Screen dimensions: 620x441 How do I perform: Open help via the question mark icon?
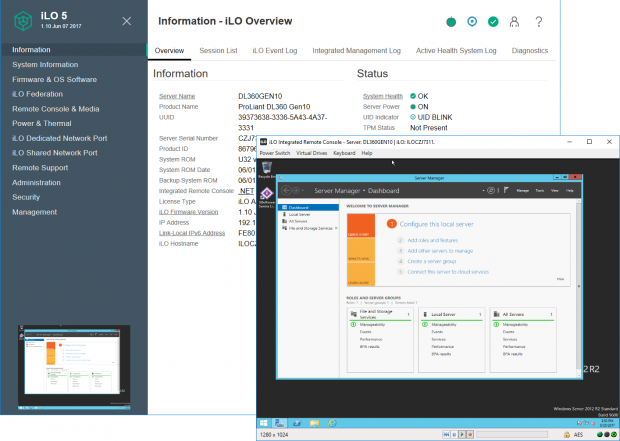(540, 21)
